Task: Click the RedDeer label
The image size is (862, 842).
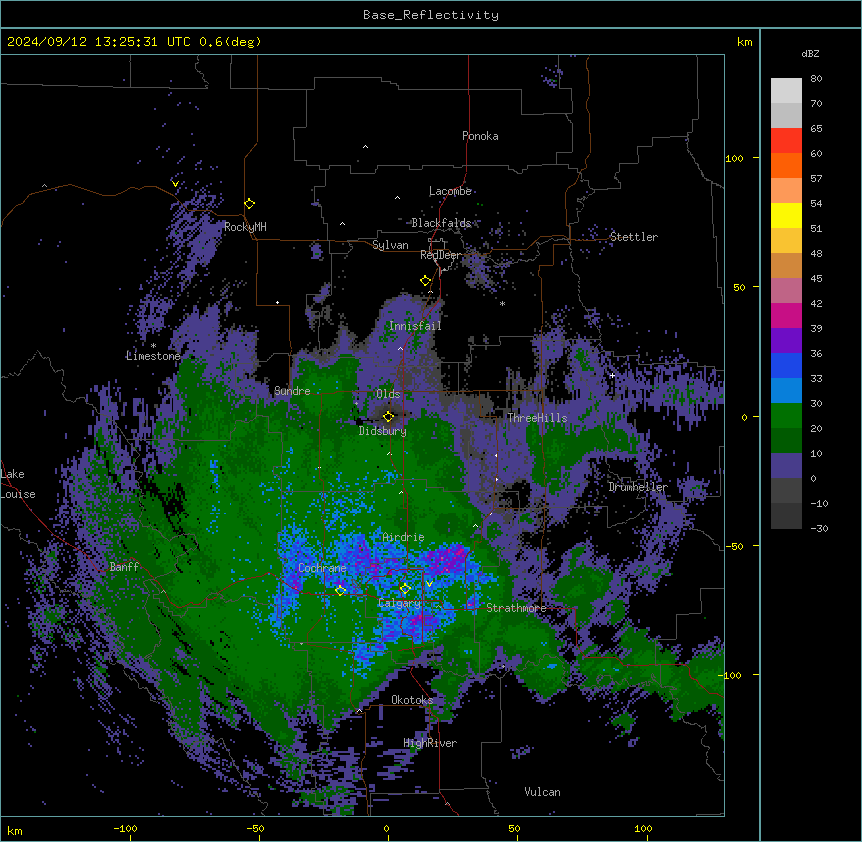Action: point(441,255)
